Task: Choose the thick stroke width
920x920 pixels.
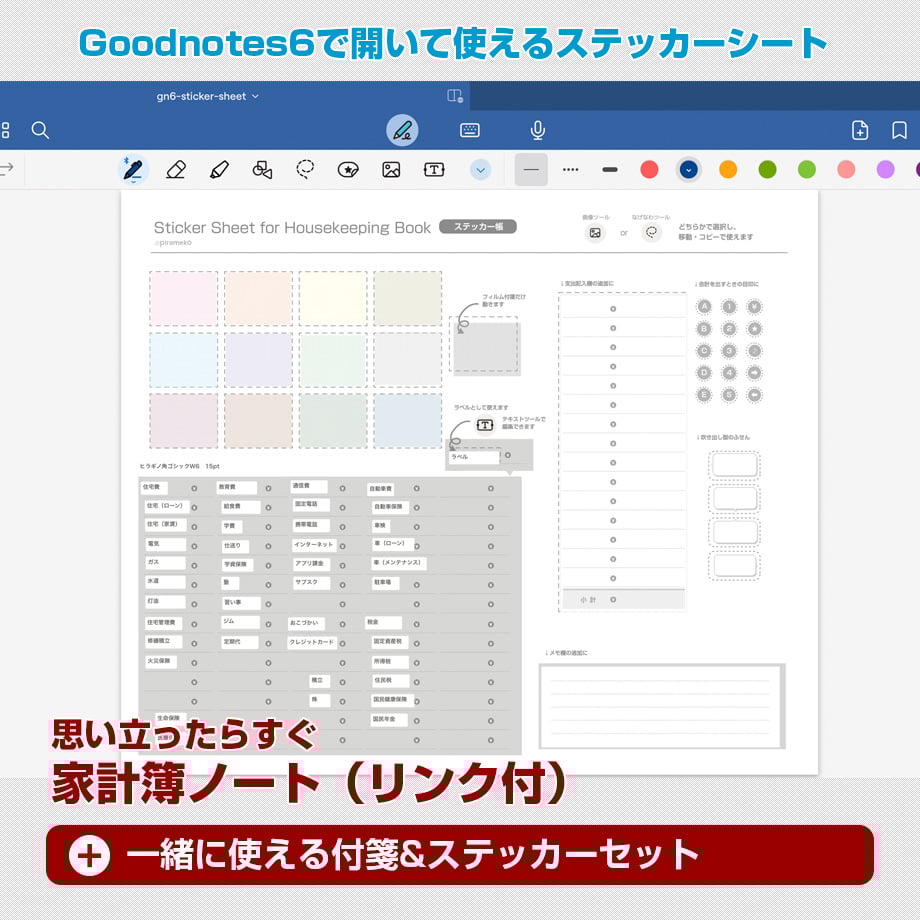Action: pos(610,170)
